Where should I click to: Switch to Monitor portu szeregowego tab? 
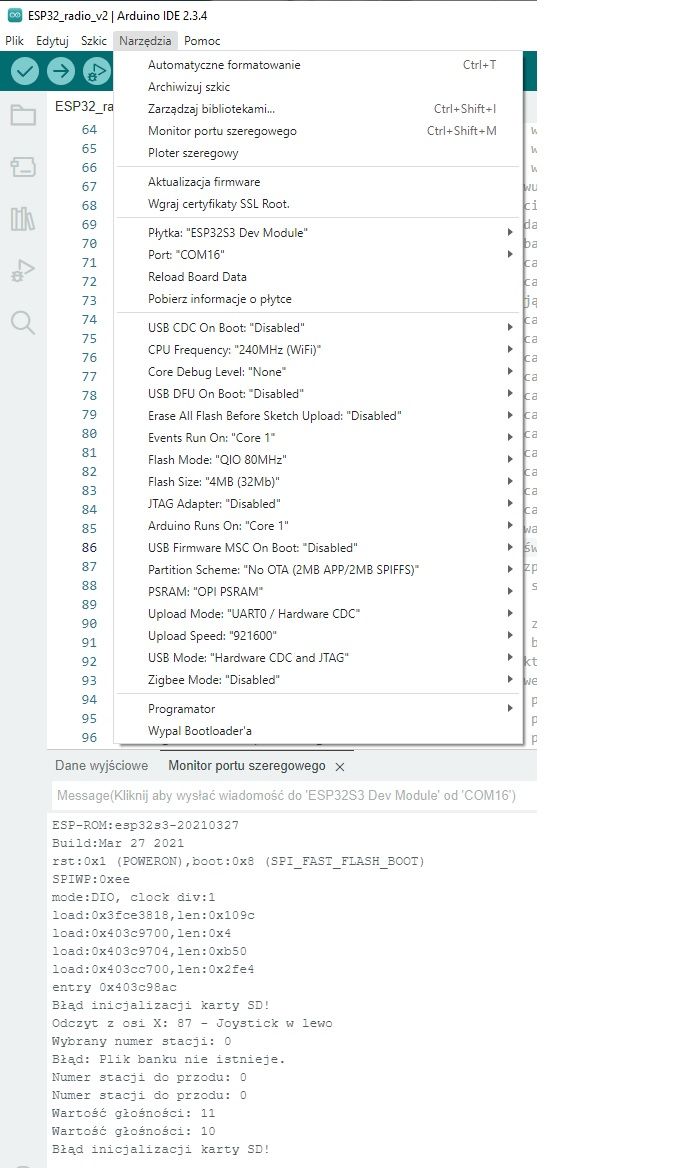coord(247,766)
